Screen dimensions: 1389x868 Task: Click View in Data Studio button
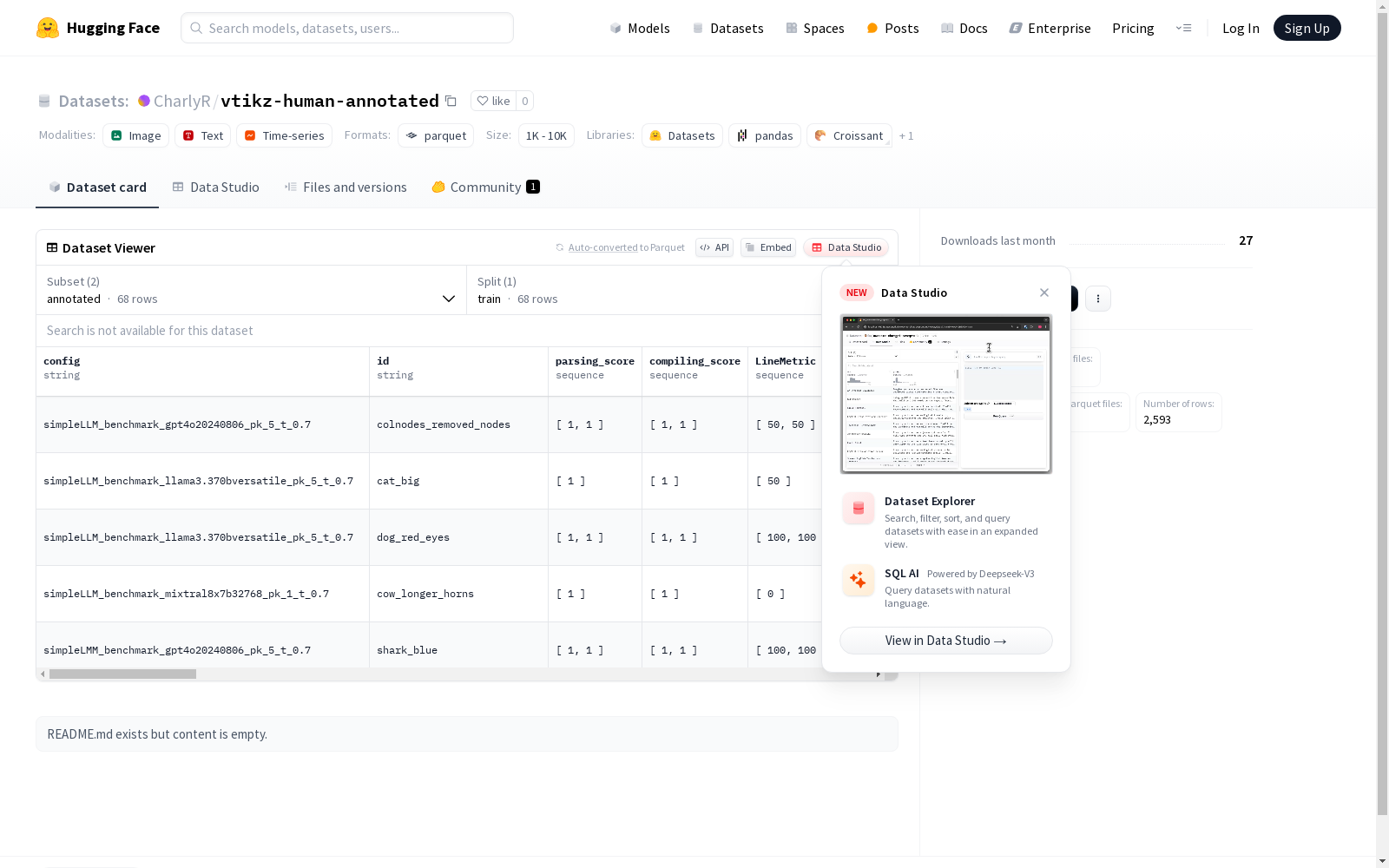pos(946,641)
